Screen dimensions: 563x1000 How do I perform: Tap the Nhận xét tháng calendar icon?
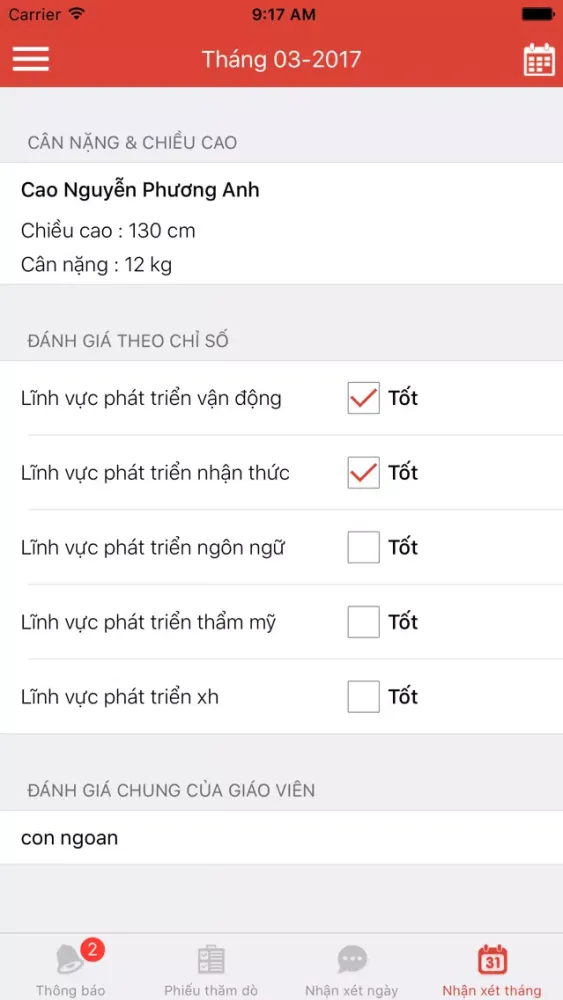(x=492, y=959)
